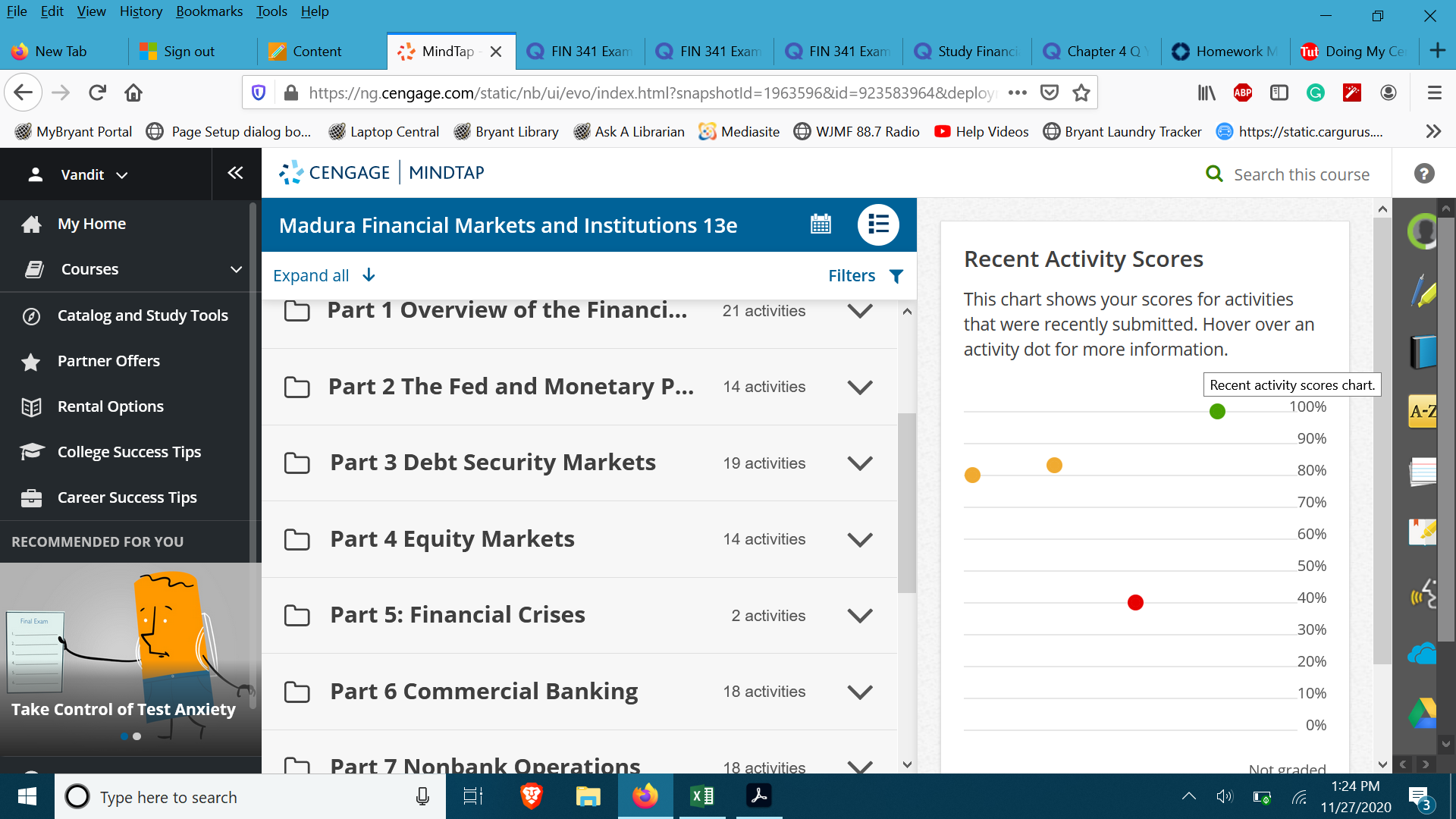Image resolution: width=1456 pixels, height=819 pixels.
Task: Switch to the Study Financial tab
Action: (x=967, y=51)
